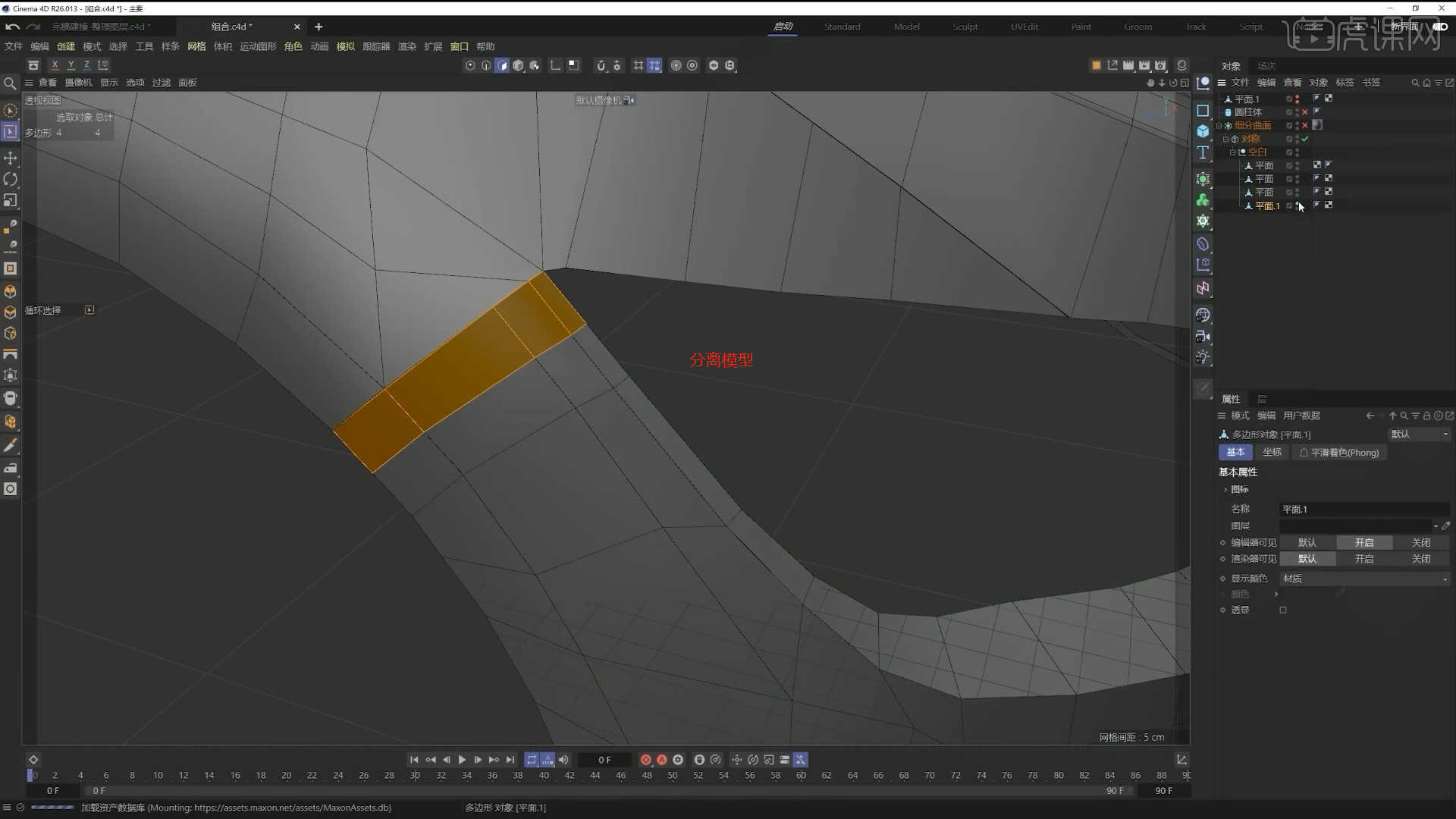Click the current frame field showing 0 F

tap(604, 760)
